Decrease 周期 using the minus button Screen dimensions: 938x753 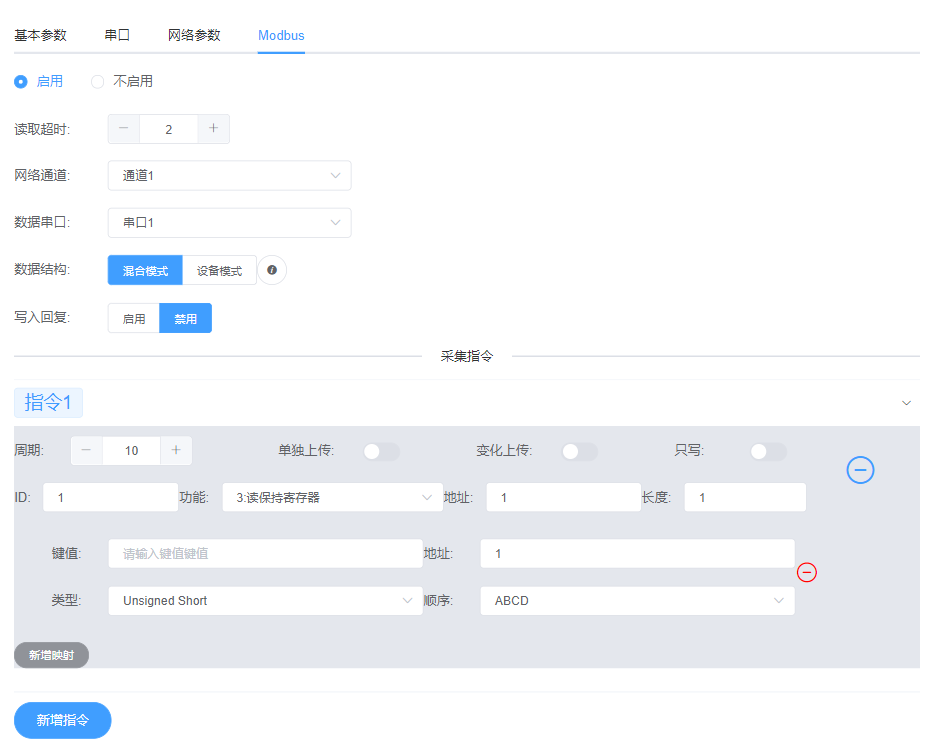(86, 451)
